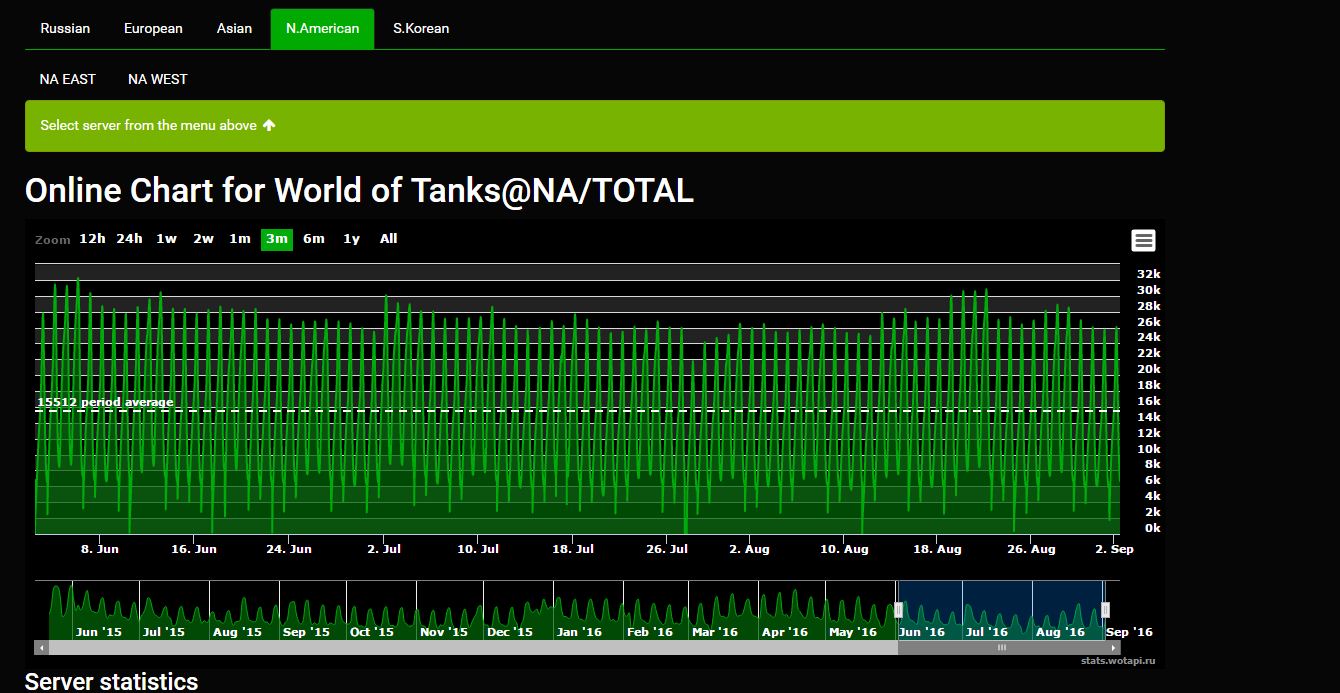Screen dimensions: 1340x693
Task: Open the stats.wotapi.ru credits link
Action: tap(1116, 660)
